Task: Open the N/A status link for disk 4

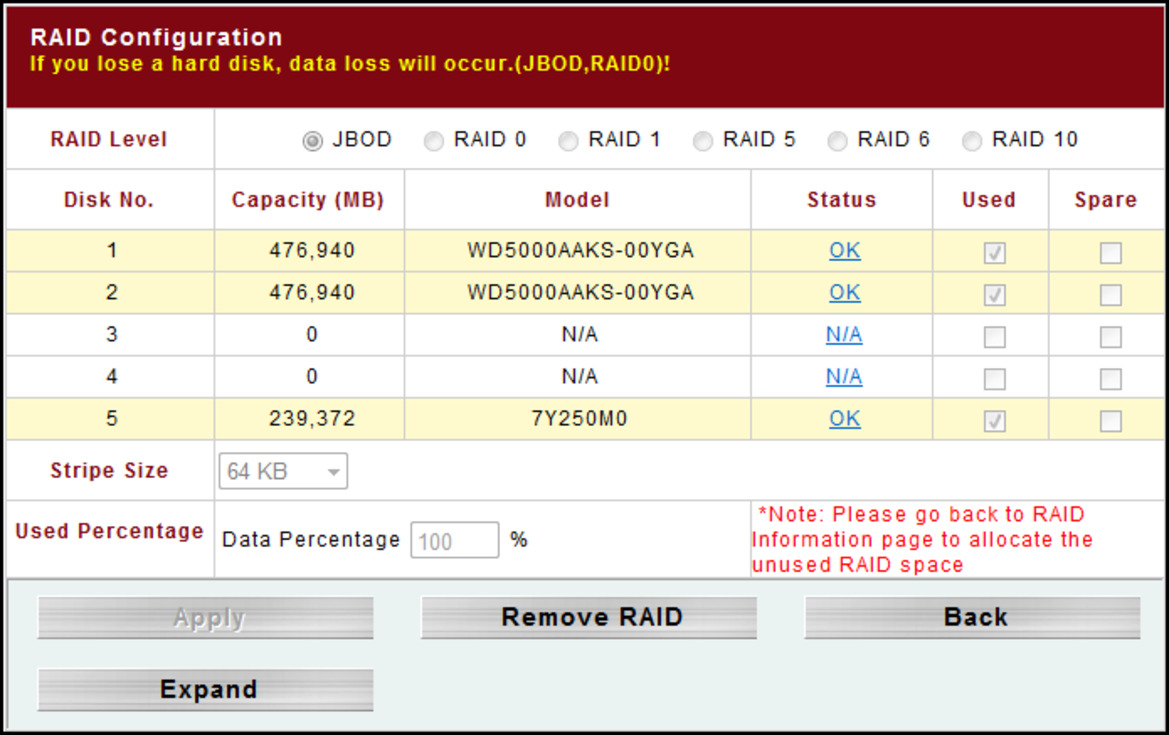Action: click(x=844, y=377)
